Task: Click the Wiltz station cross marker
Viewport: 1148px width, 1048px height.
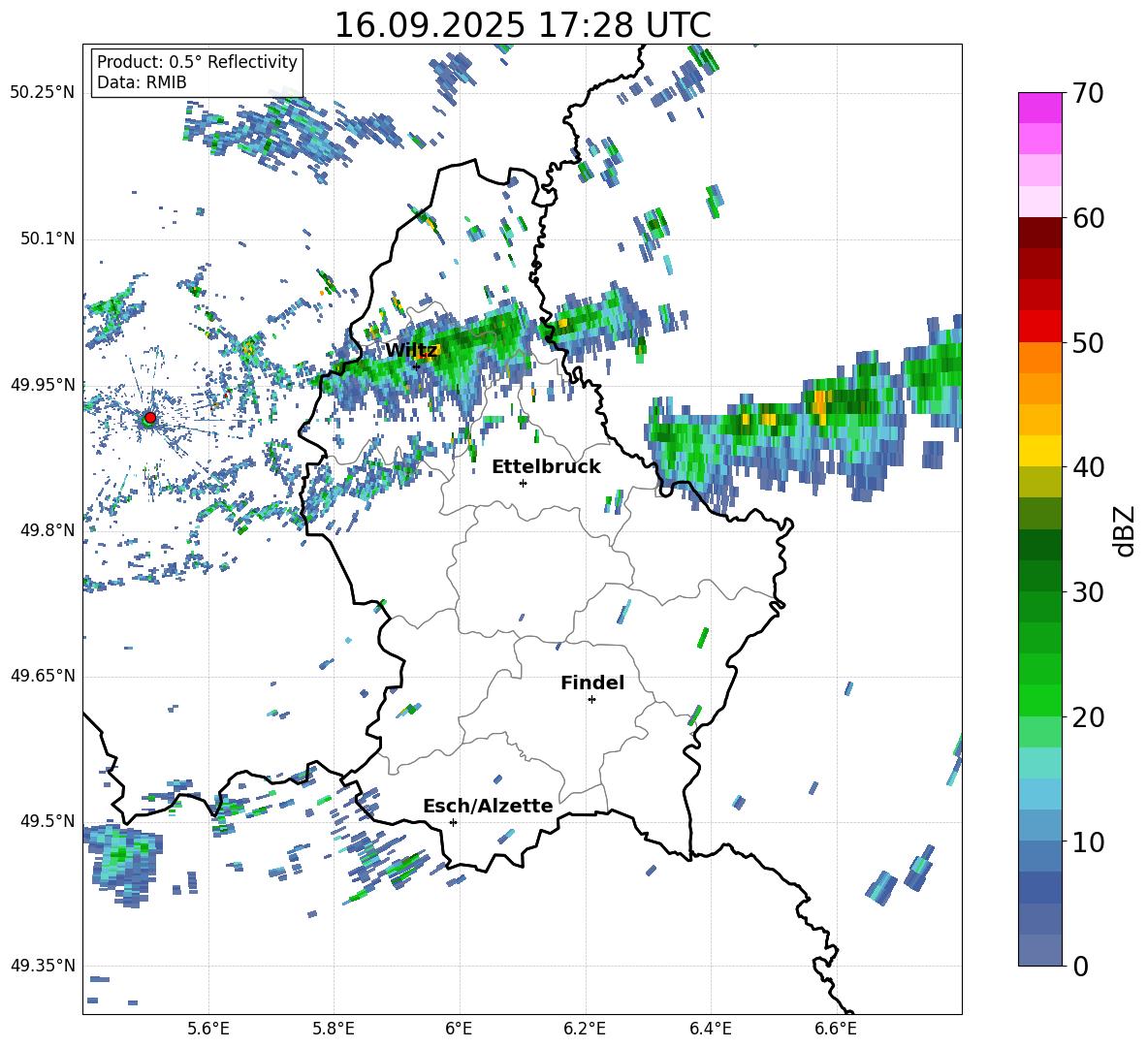Action: (416, 365)
